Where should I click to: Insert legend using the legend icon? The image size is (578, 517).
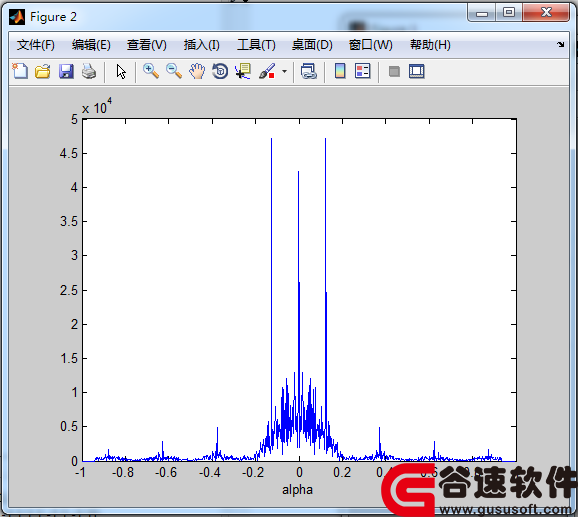pyautogui.click(x=363, y=71)
